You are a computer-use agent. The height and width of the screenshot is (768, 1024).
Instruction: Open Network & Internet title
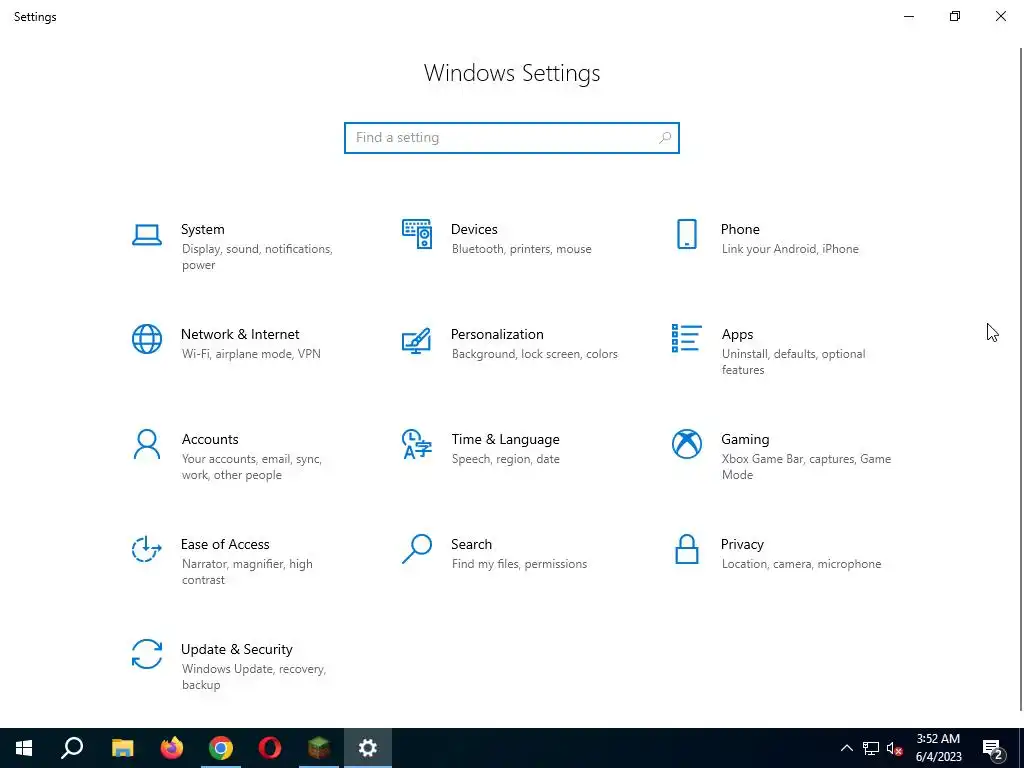[x=240, y=334]
